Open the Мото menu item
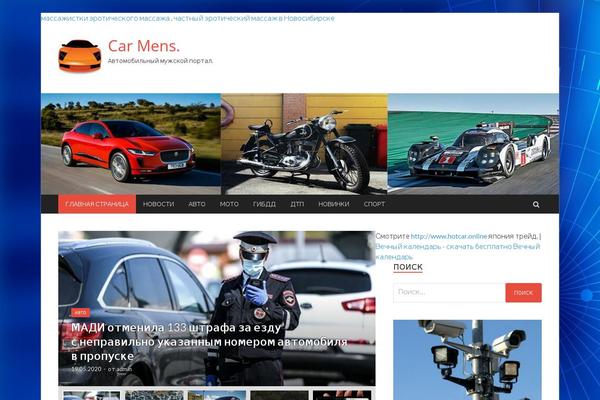 [229, 204]
